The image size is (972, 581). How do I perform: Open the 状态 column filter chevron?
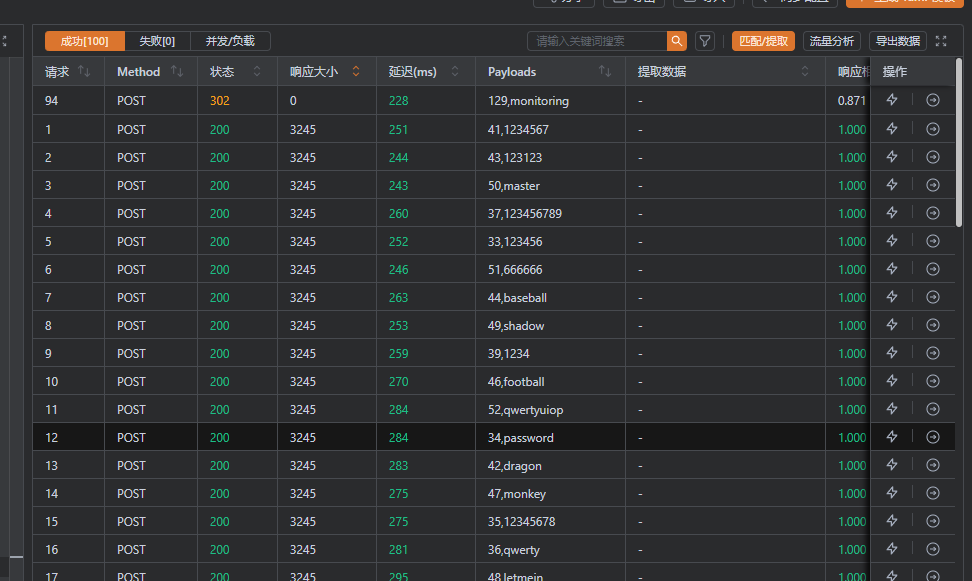coord(257,72)
